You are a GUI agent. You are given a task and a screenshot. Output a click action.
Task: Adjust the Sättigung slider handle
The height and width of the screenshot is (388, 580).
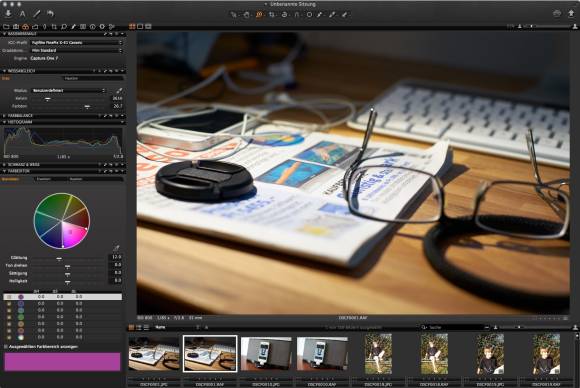tap(67, 274)
